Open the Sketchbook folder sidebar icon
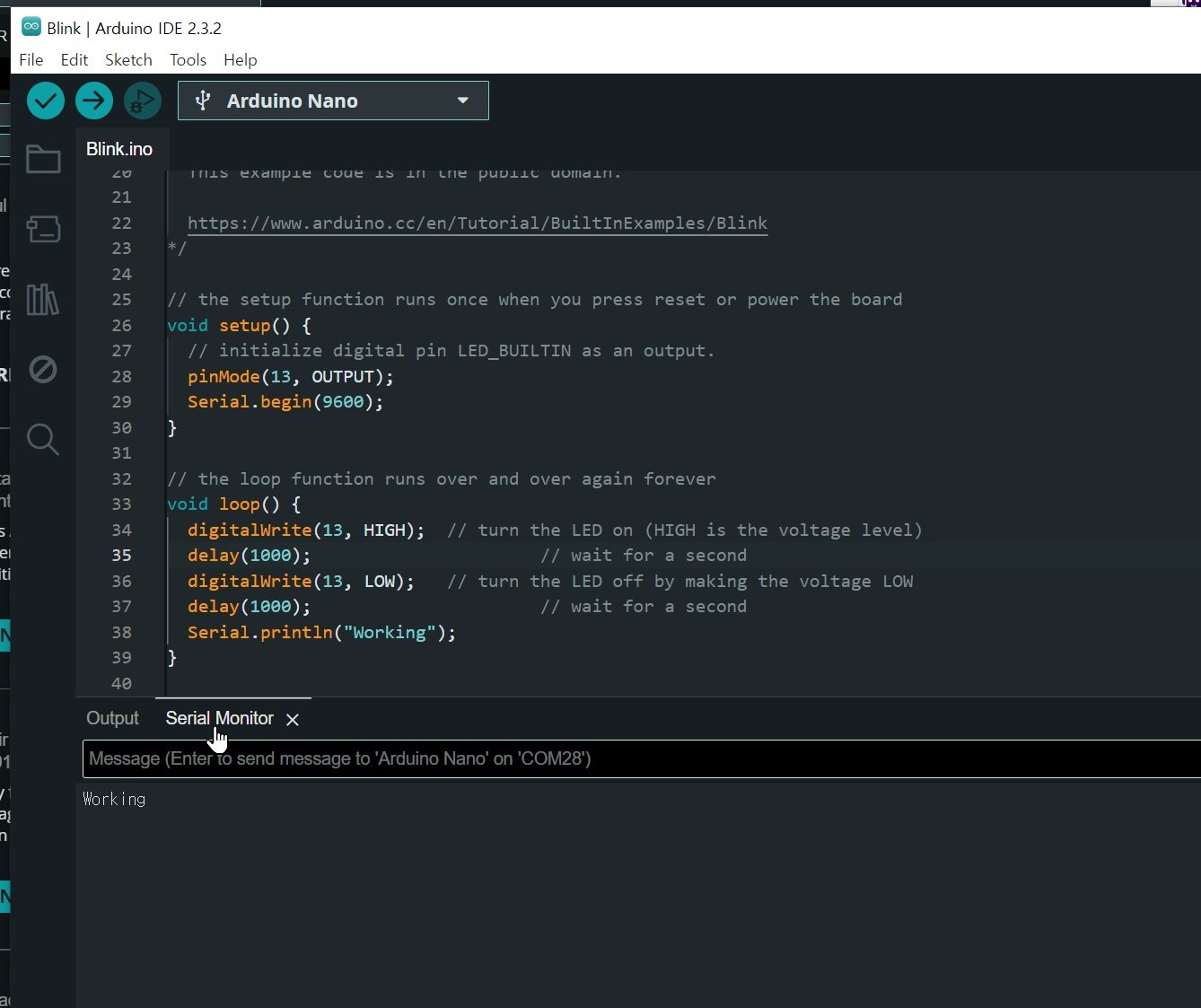1201x1008 pixels. click(43, 160)
